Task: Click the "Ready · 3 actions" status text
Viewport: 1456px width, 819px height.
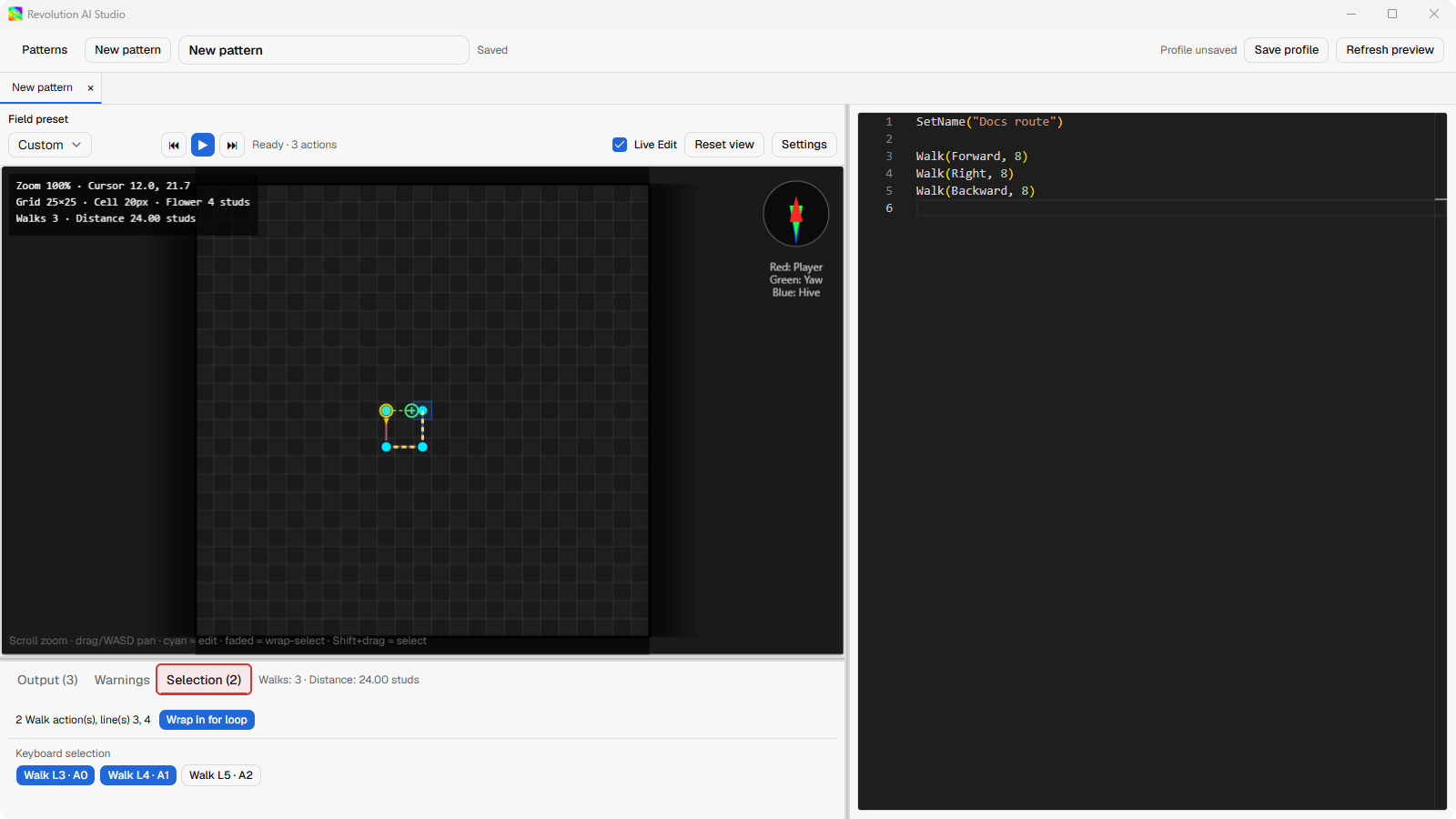Action: (x=294, y=145)
